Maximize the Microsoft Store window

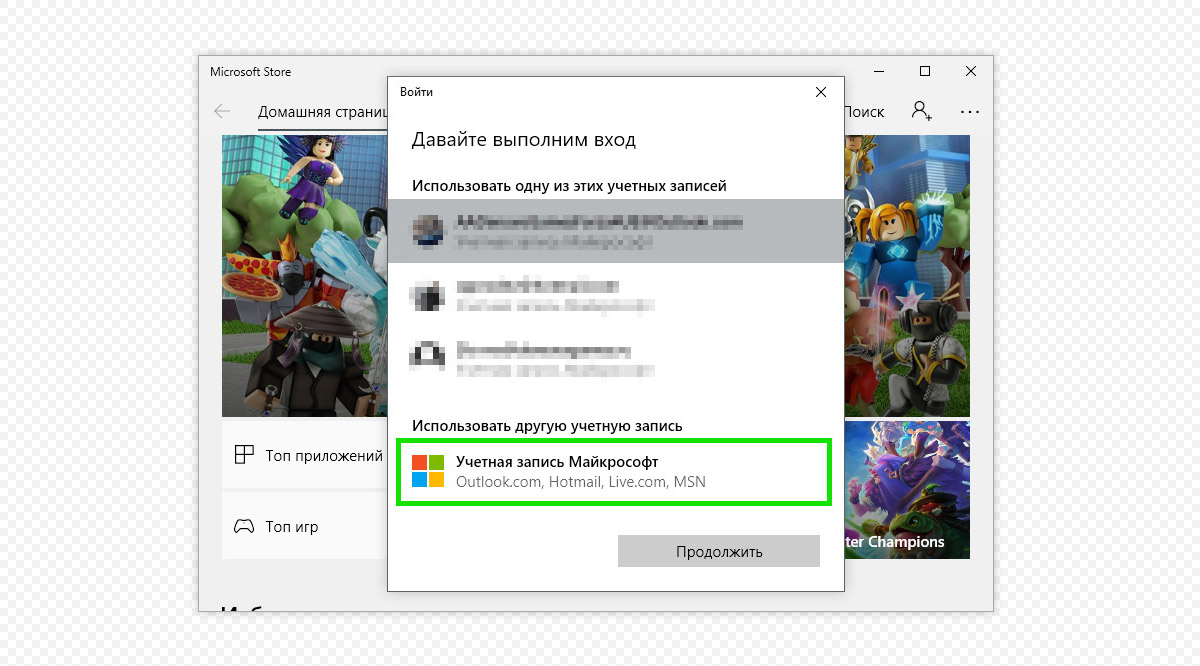click(x=925, y=72)
